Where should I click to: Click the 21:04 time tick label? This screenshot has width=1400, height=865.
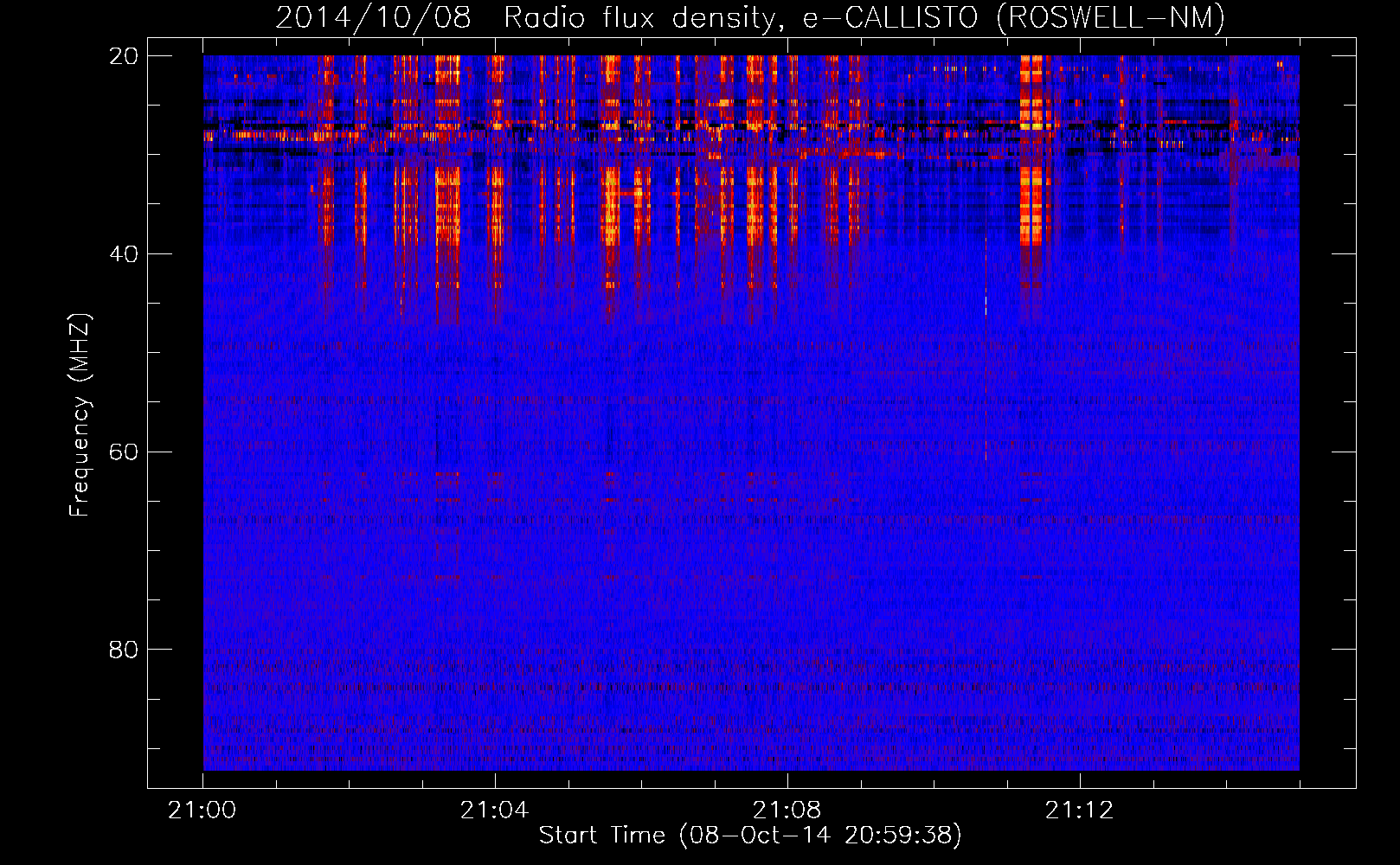[x=494, y=811]
